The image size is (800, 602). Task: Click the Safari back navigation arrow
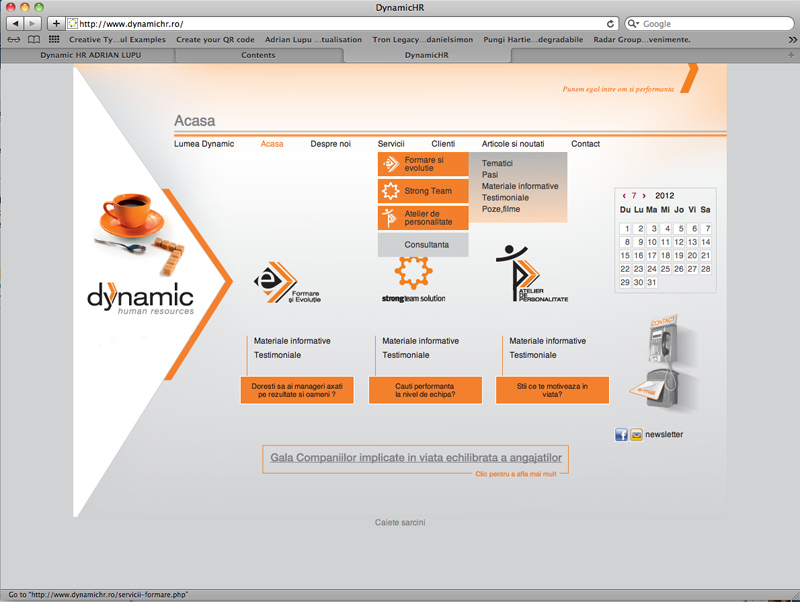15,23
